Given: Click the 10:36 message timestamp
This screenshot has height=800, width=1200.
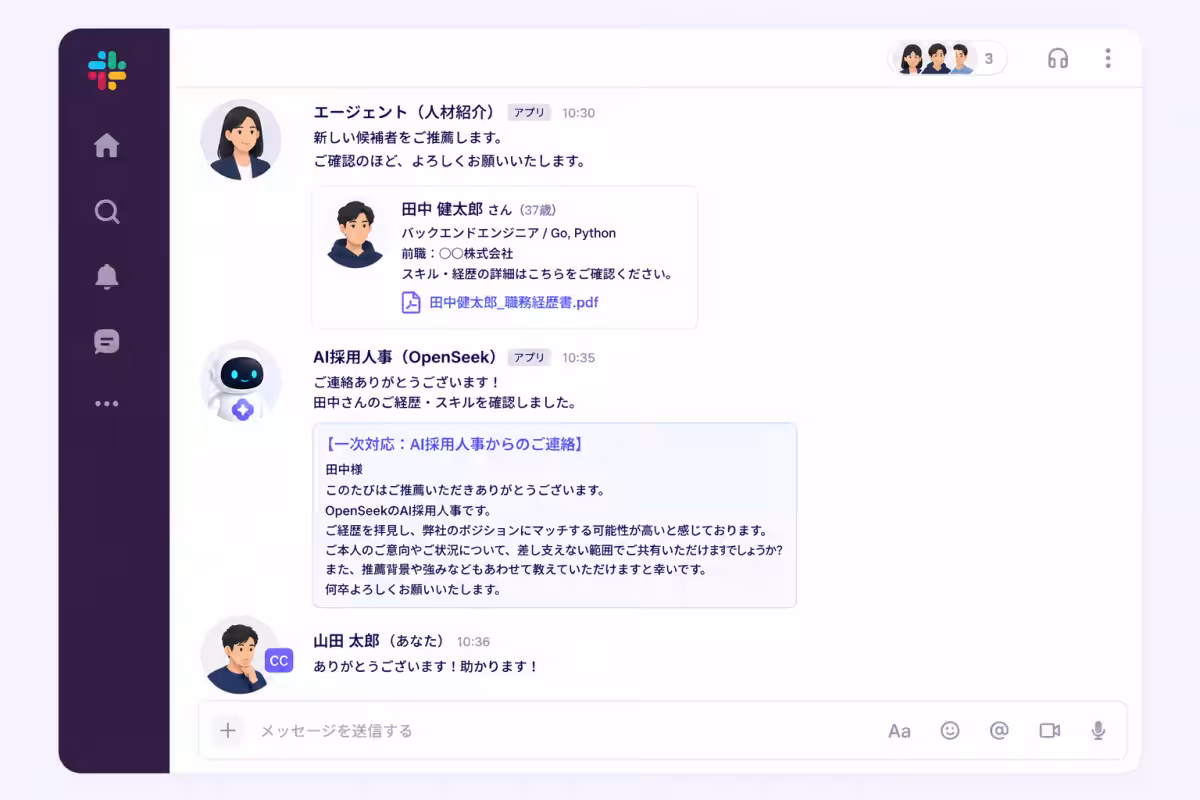Looking at the screenshot, I should tap(473, 642).
